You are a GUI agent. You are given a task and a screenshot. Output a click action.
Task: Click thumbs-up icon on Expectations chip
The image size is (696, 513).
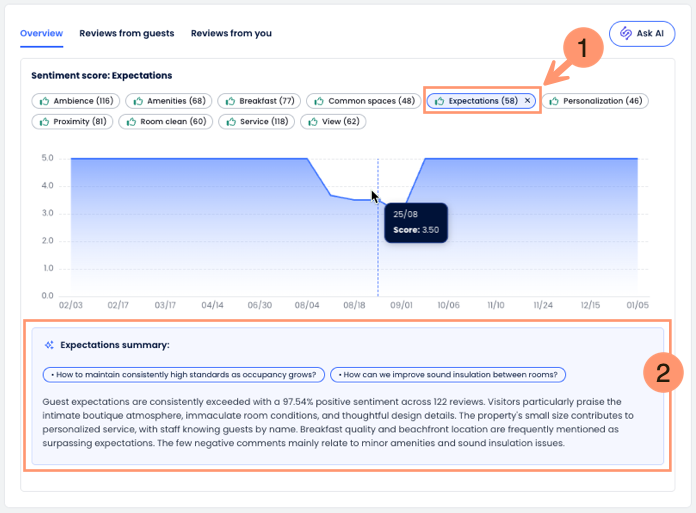(x=439, y=101)
